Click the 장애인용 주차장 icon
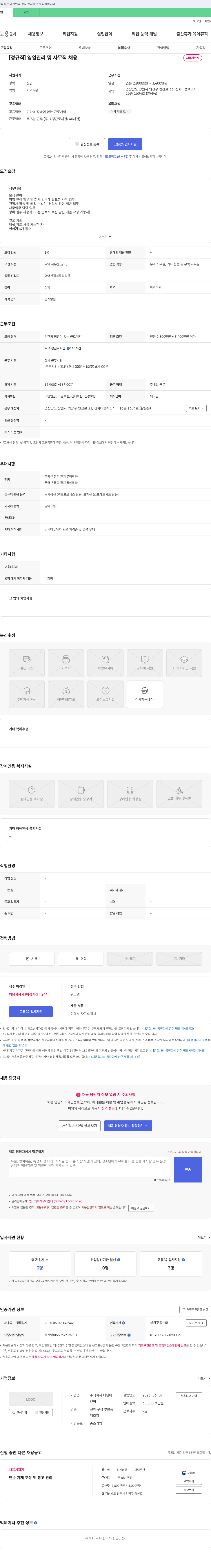The image size is (211, 1568). 32,794
